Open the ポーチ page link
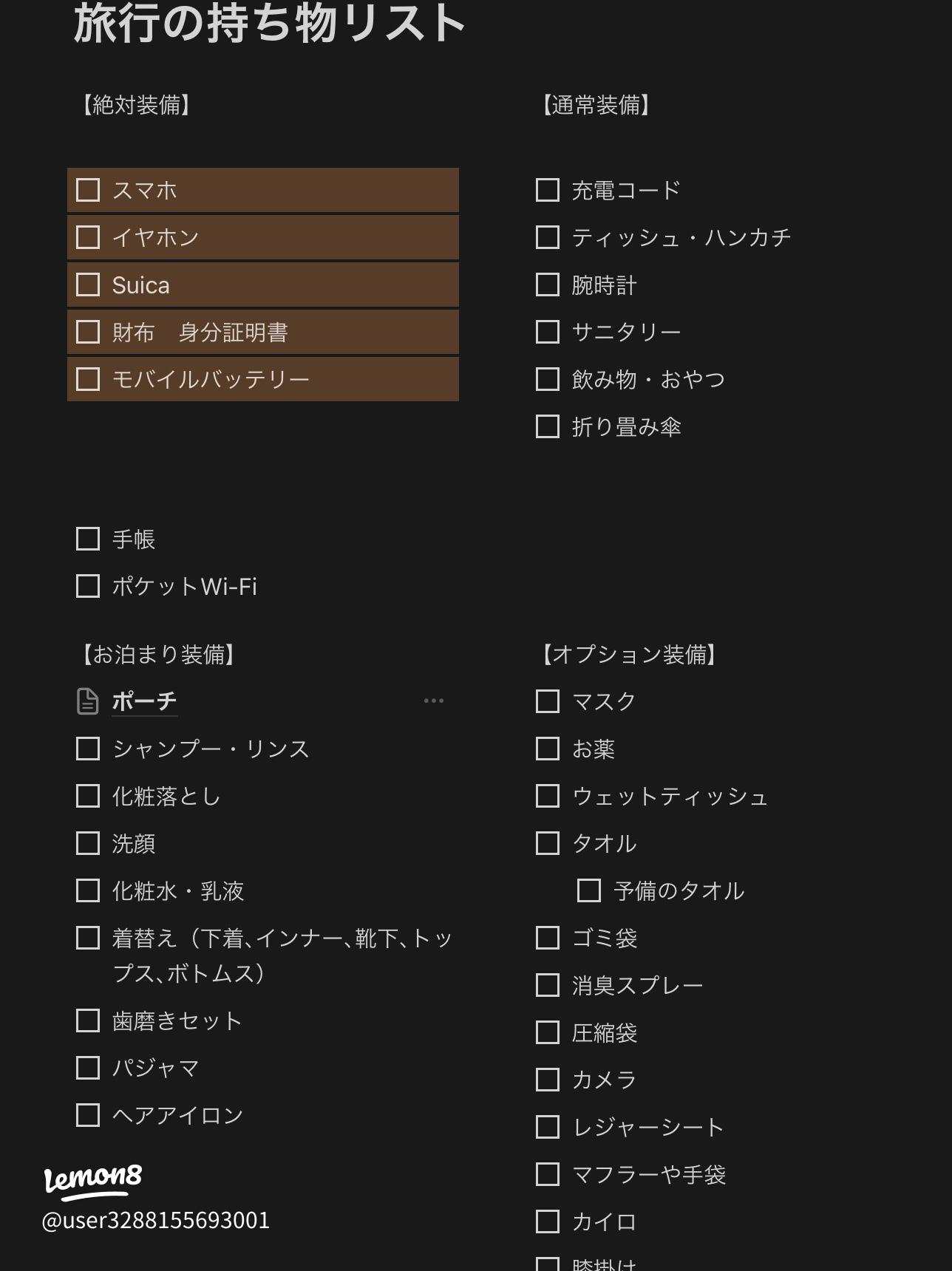This screenshot has height=1271, width=952. click(145, 701)
